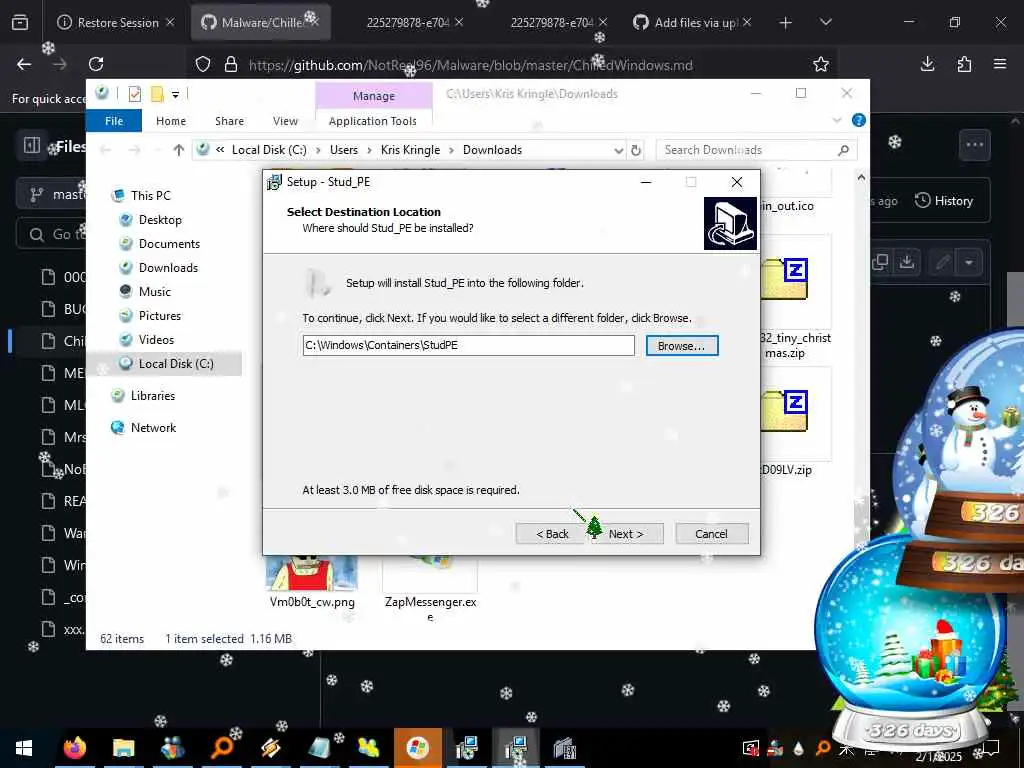Open the GitHub three-dots more options button
The image size is (1024, 768).
pos(974,145)
